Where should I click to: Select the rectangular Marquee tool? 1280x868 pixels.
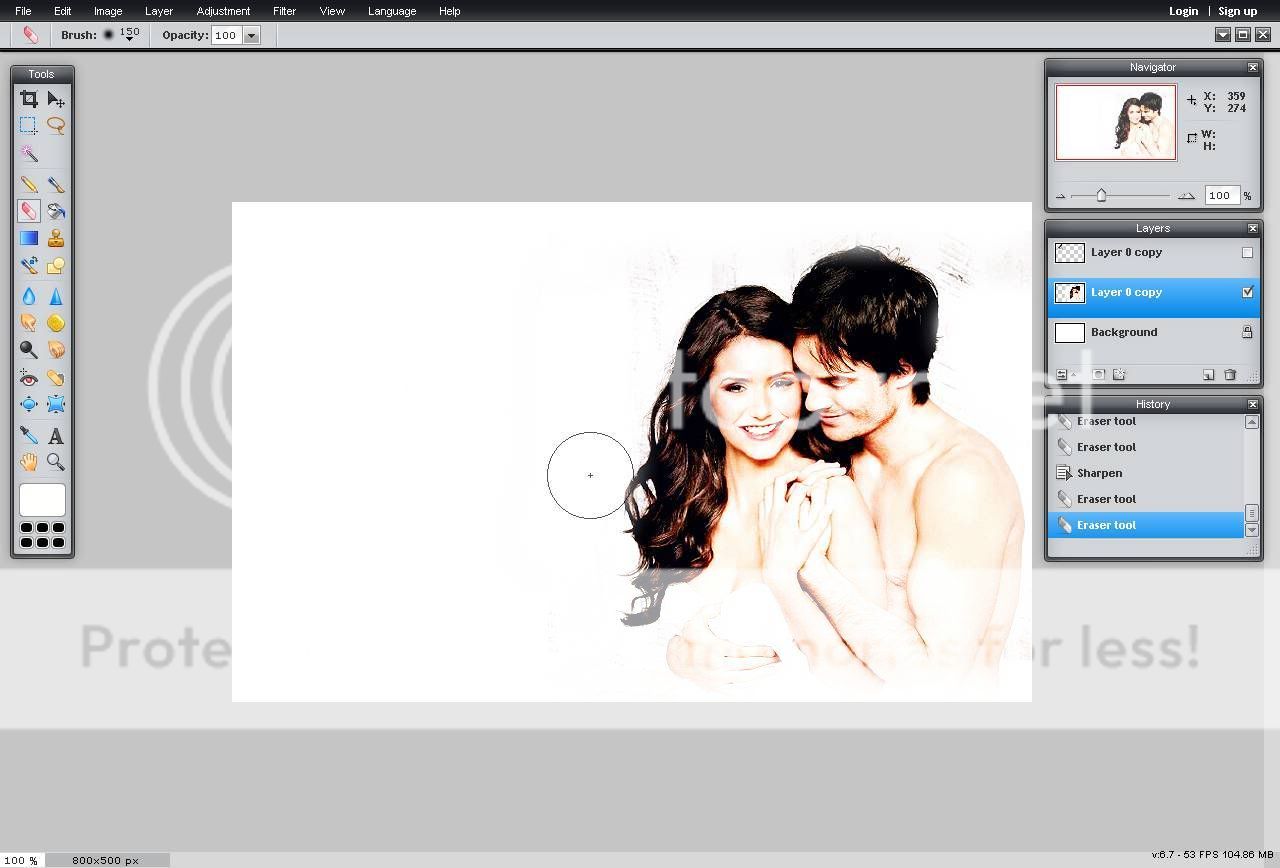point(29,126)
